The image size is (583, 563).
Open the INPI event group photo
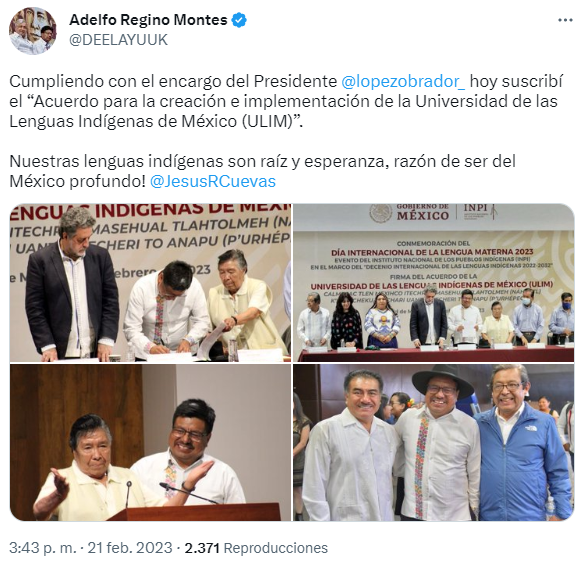point(434,283)
